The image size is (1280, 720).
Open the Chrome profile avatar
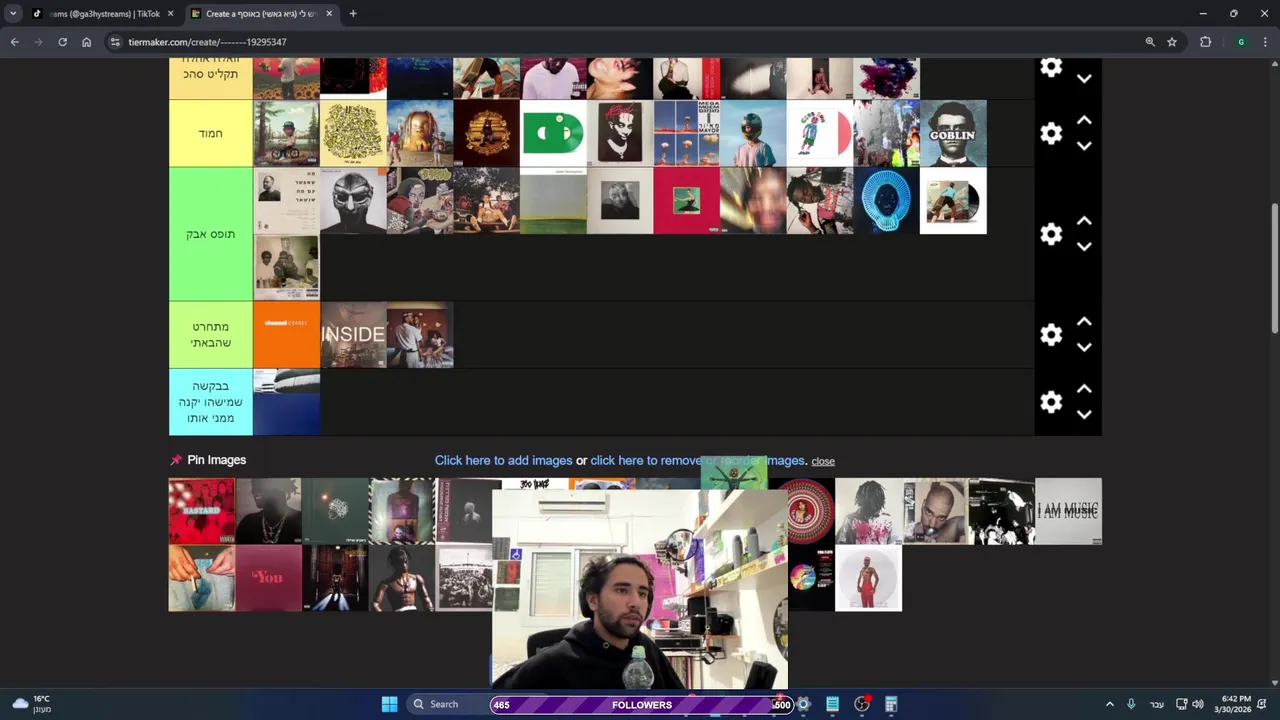point(1241,42)
